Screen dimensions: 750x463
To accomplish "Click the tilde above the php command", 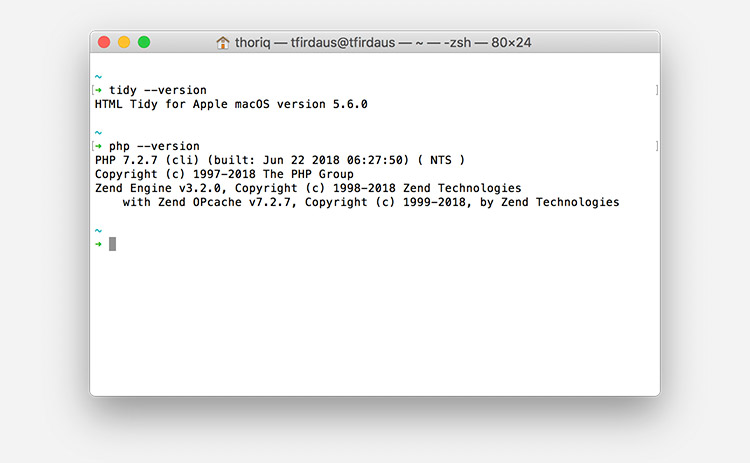I will coord(98,132).
